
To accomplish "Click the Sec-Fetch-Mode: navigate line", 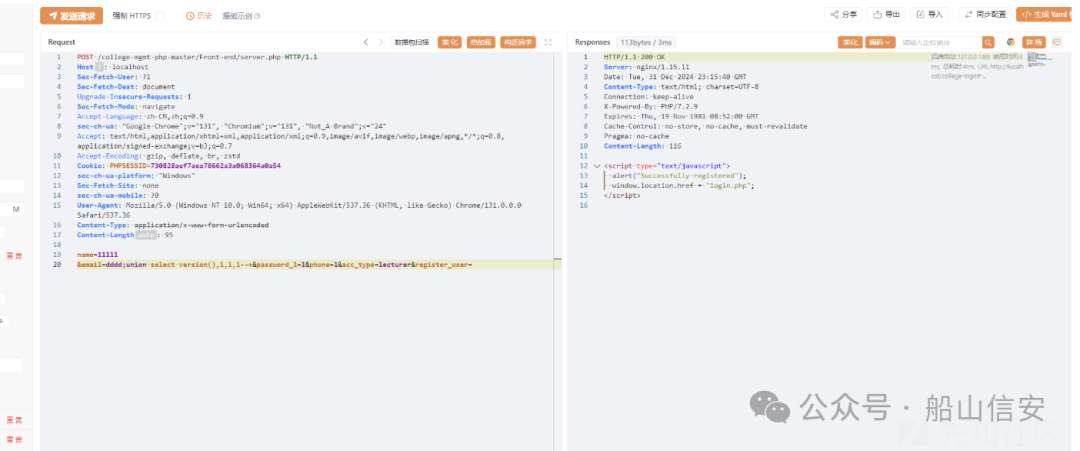I will point(126,107).
